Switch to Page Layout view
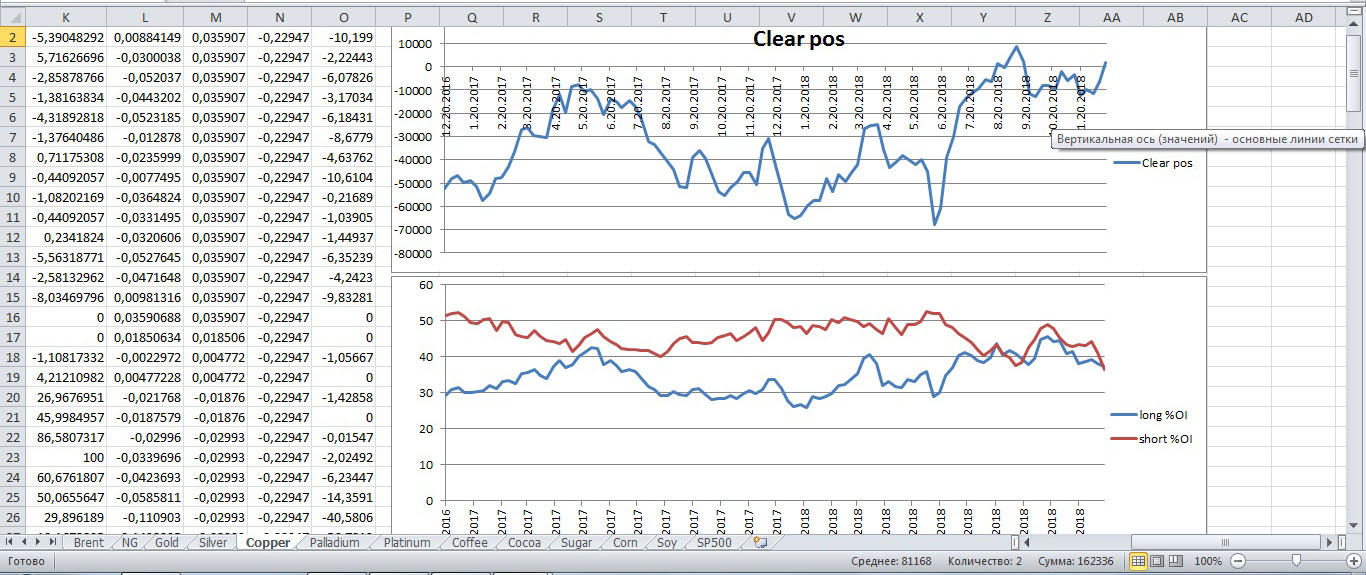The width and height of the screenshot is (1366, 575). click(x=1157, y=561)
